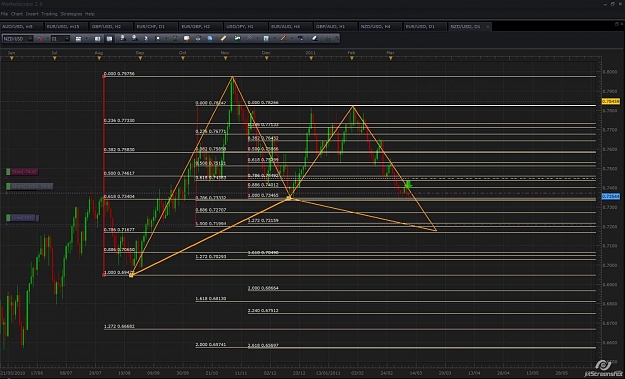This screenshot has height=379, width=625.
Task: Click the second magnifier zoom icon
Action: coord(135,38)
